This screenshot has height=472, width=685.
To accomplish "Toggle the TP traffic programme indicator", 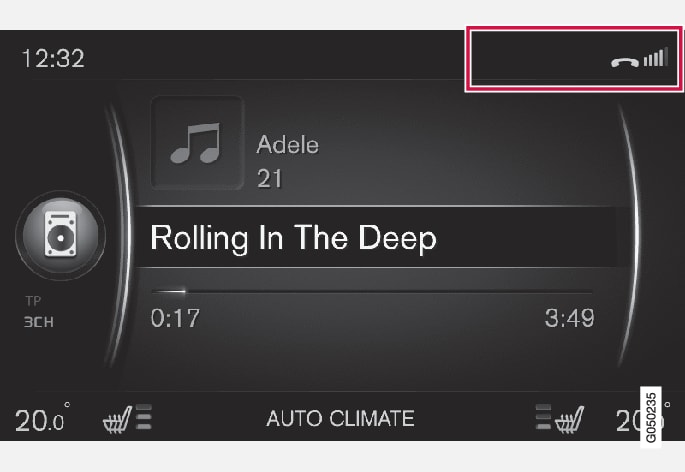I will [33, 300].
